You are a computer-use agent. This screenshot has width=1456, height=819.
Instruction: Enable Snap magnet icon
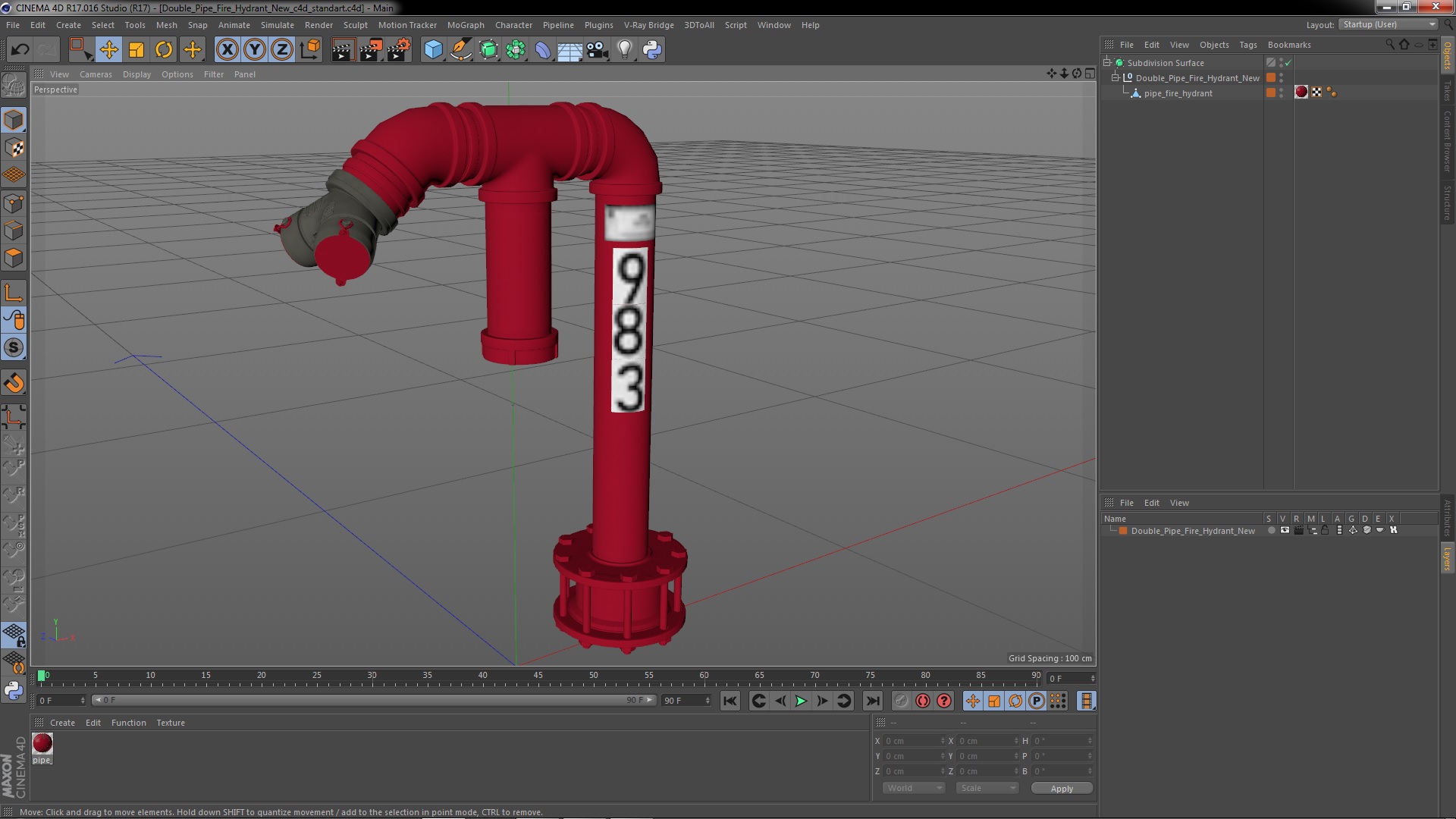point(14,383)
